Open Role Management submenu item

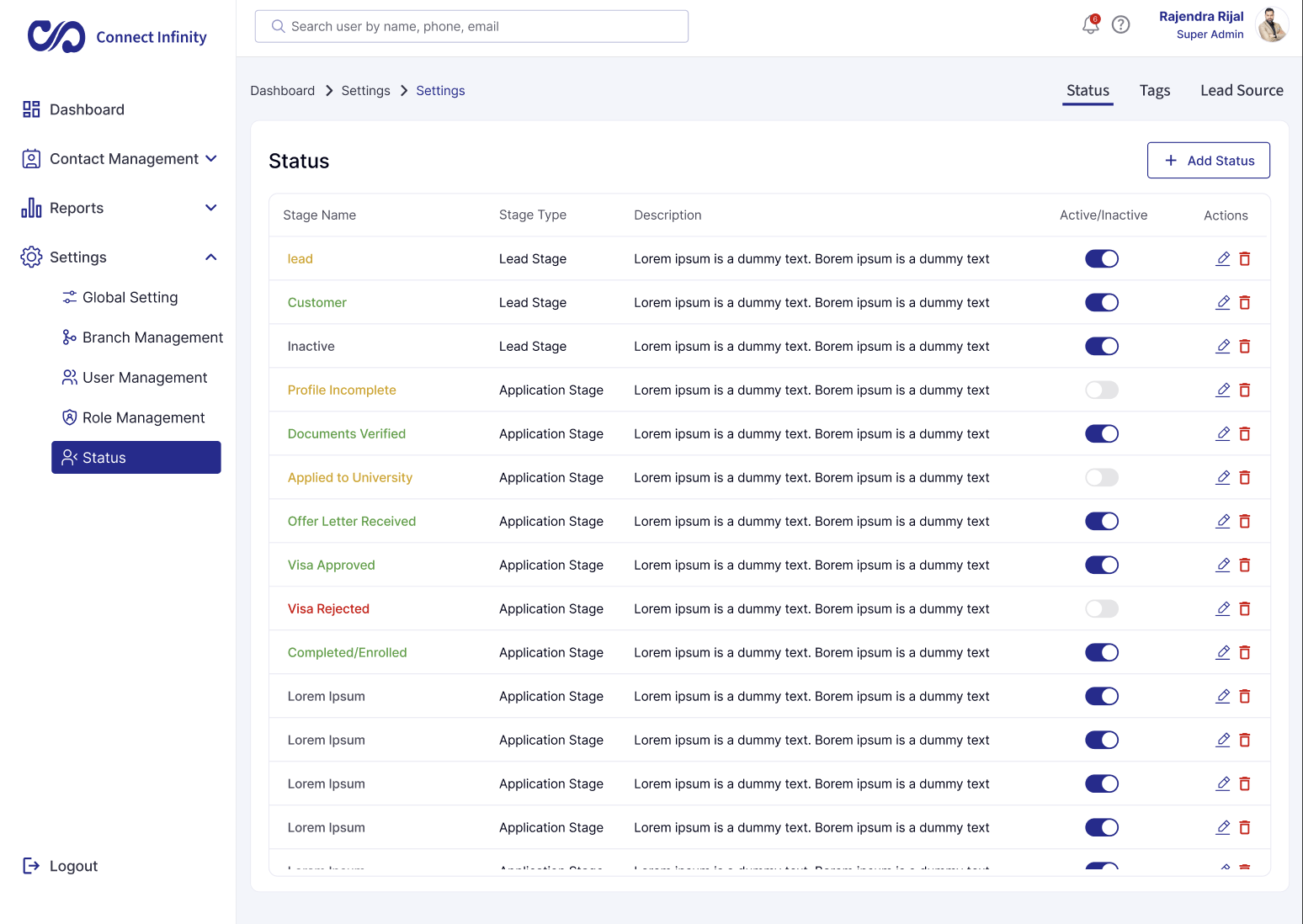(x=134, y=417)
